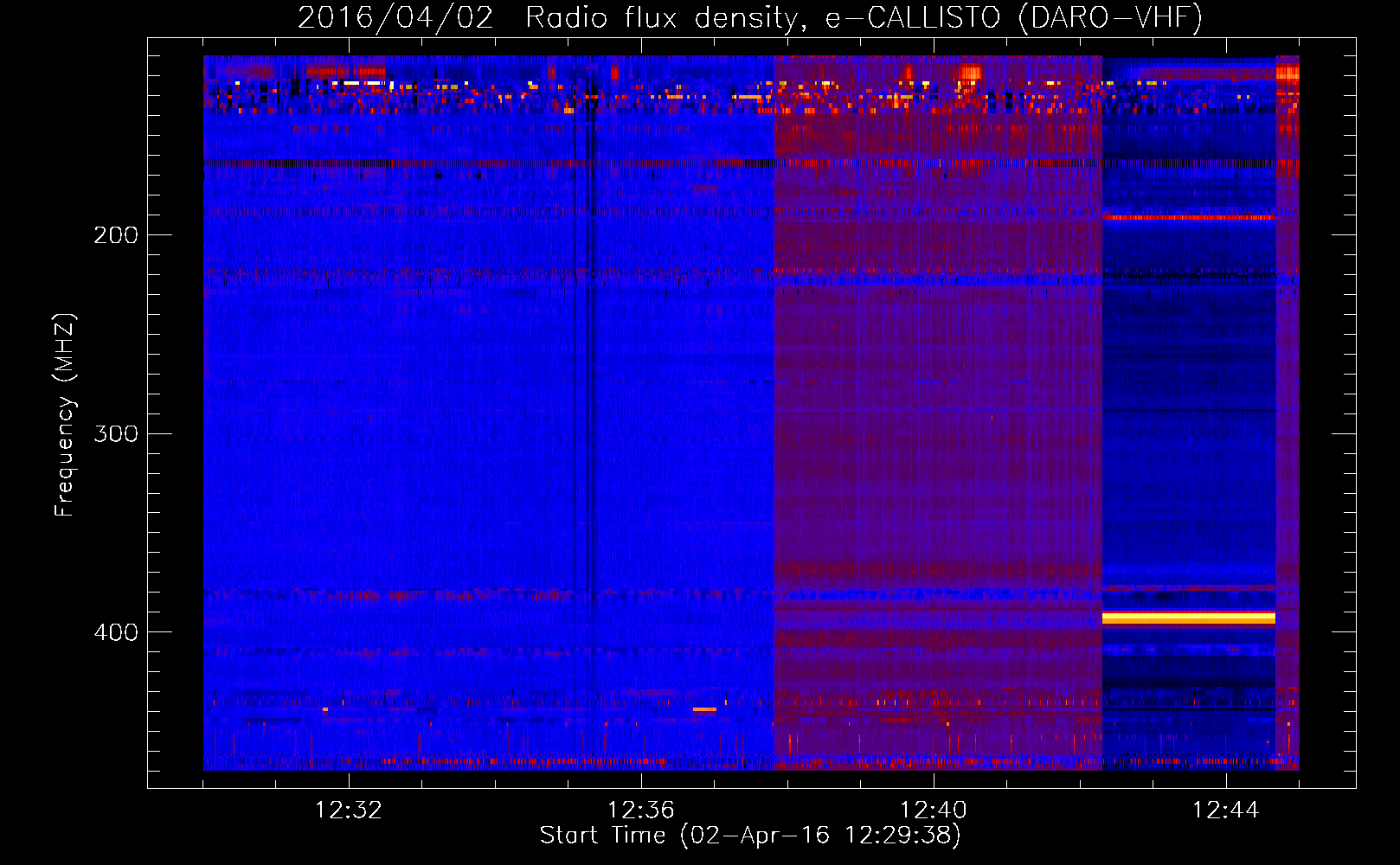Click the 200 frequency tick label
This screenshot has height=865, width=1400.
point(116,235)
